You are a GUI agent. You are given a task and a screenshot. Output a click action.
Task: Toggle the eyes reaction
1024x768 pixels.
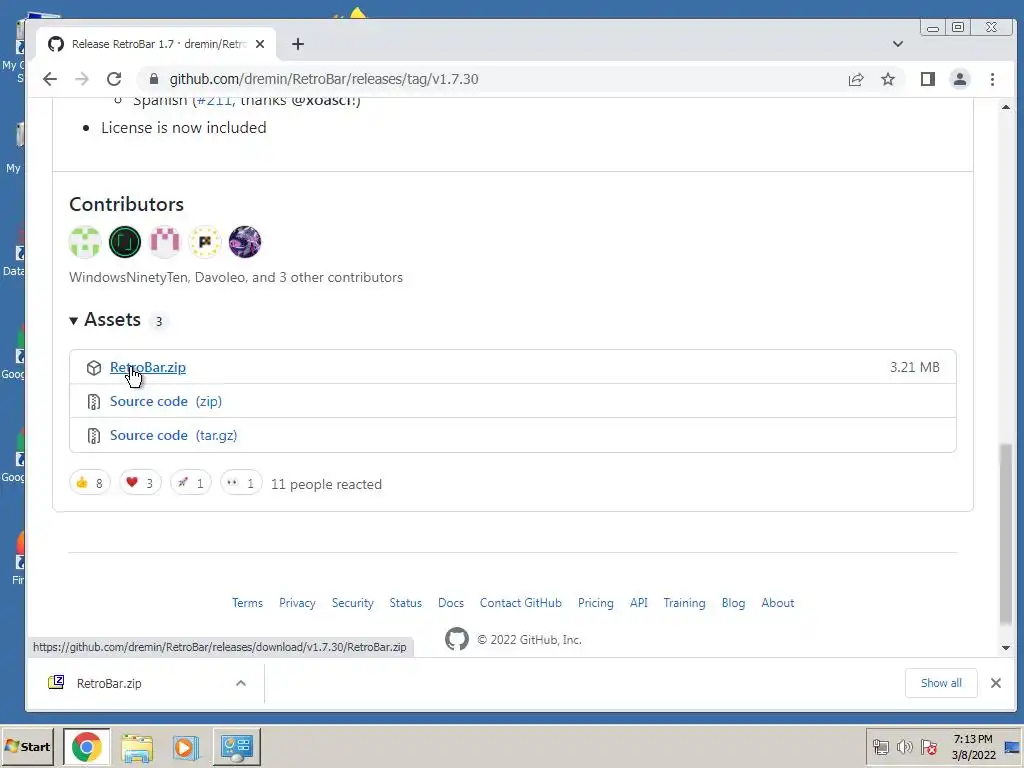[x=240, y=483]
